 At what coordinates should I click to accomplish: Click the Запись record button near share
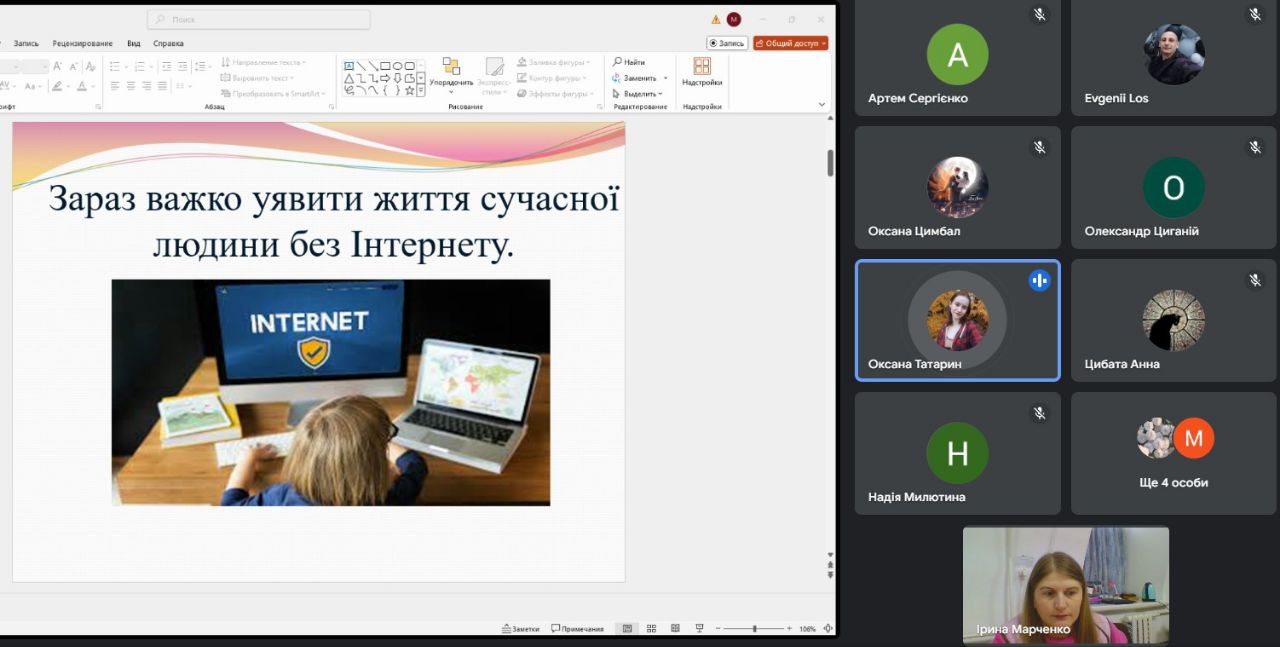[727, 43]
